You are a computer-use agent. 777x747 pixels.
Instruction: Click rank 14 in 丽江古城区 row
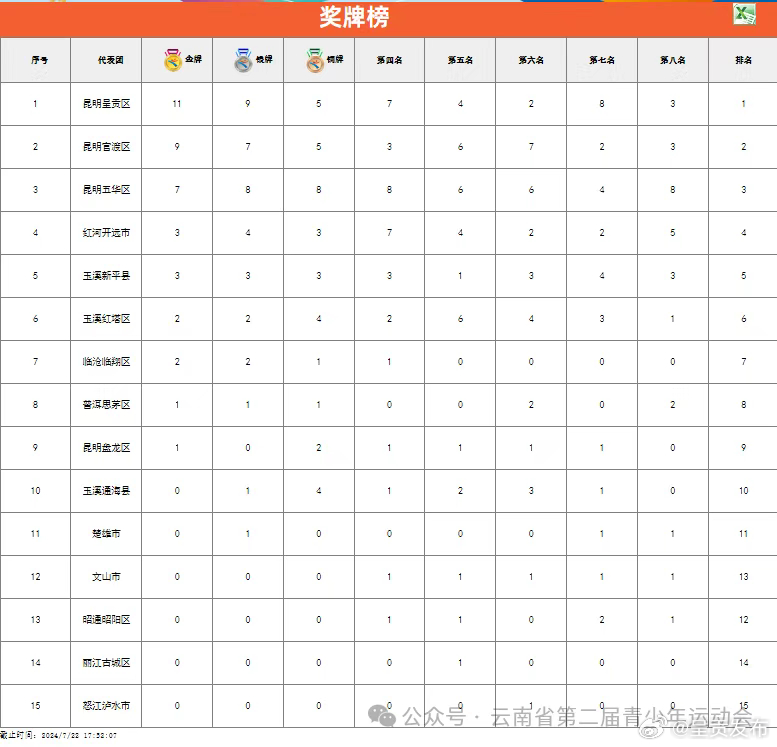[x=743, y=663]
